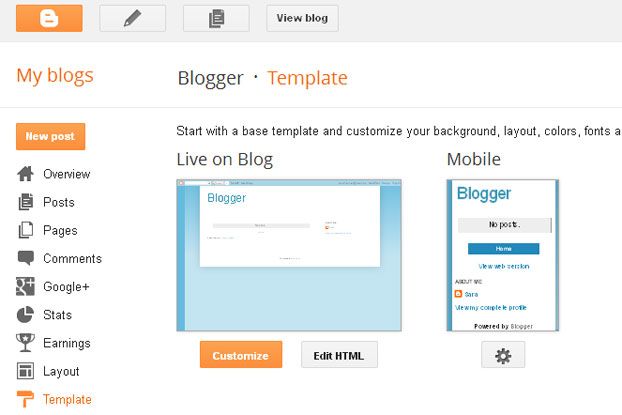Open the posts list pages icon
Image resolution: width=622 pixels, height=415 pixels.
coord(216,18)
